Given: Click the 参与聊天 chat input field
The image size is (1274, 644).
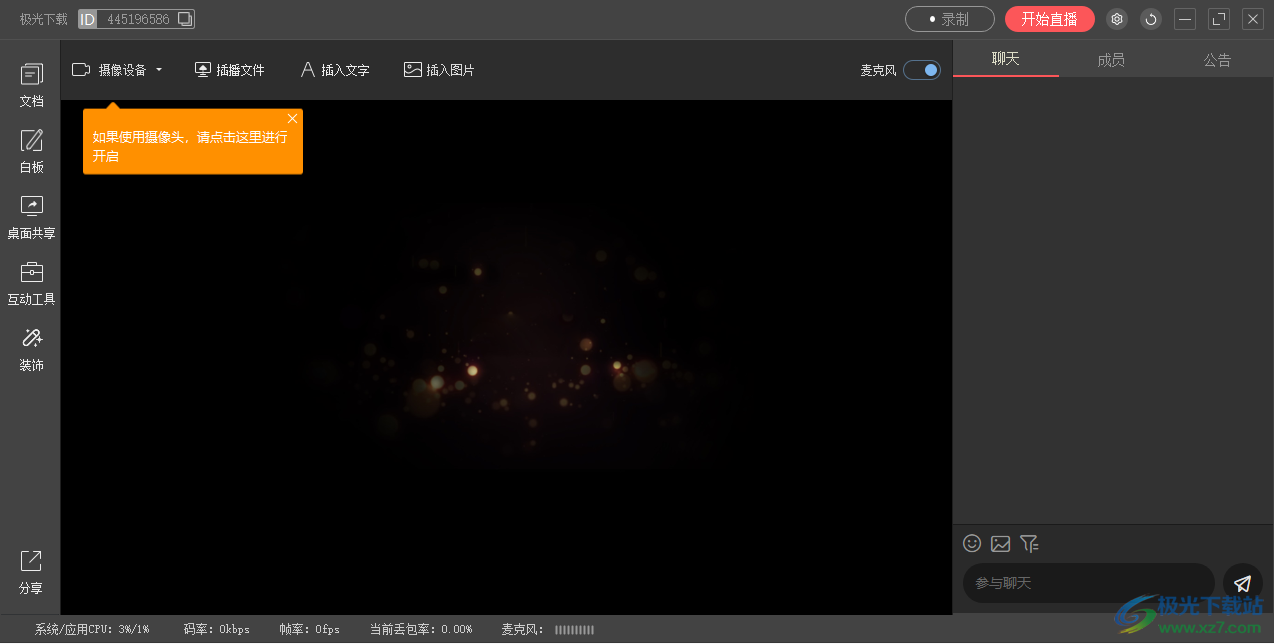Looking at the screenshot, I should pos(1087,583).
